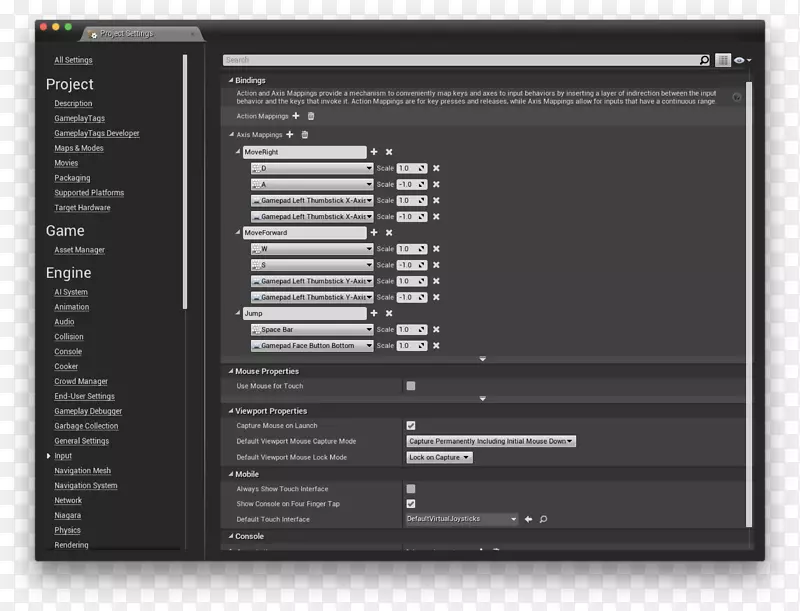Viewport: 800px width, 611px height.
Task: Click the settings panel vertical scrollbar
Action: click(x=748, y=304)
